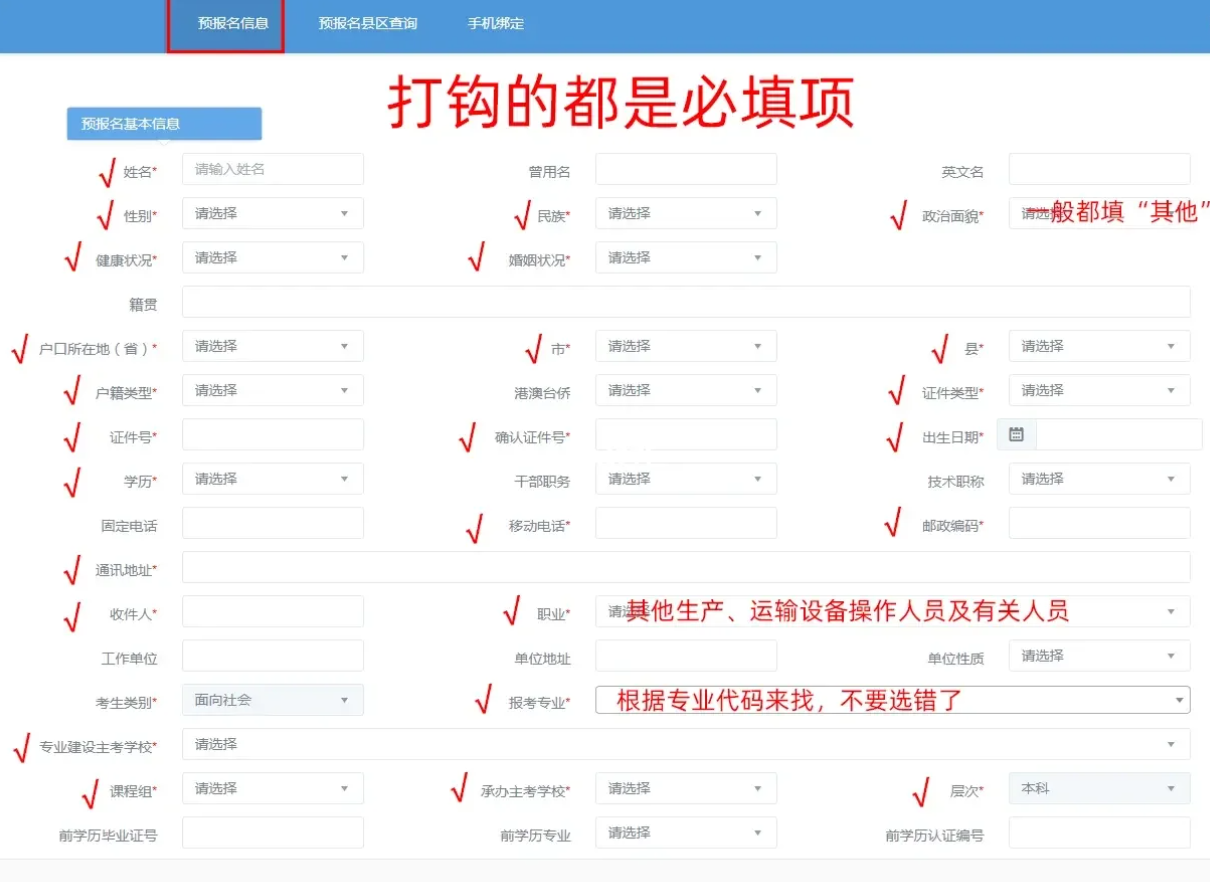Screen dimensions: 1210x882
Task: Click the calendar icon beside 出生日期
Action: click(1016, 435)
